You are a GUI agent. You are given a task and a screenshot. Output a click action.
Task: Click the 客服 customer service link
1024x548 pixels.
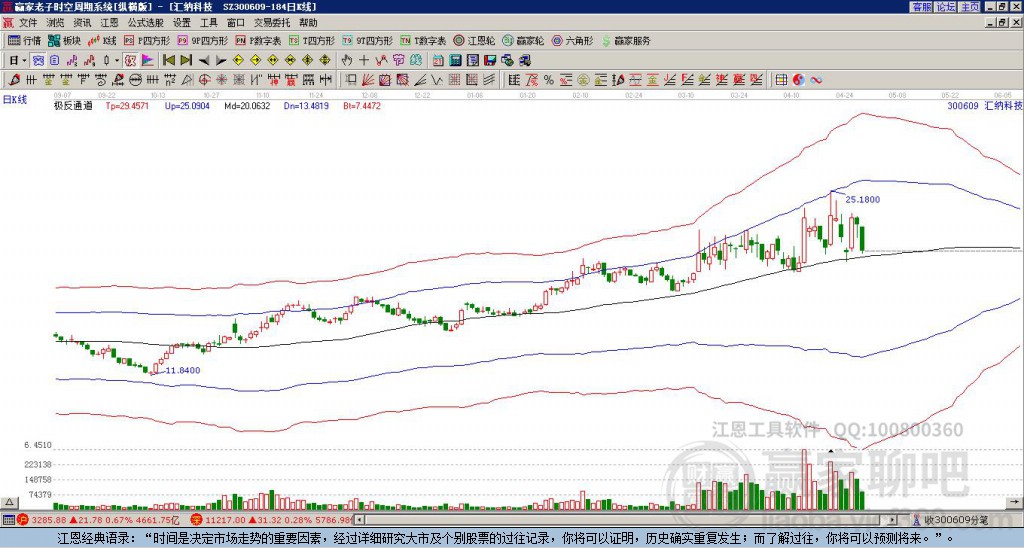click(921, 7)
